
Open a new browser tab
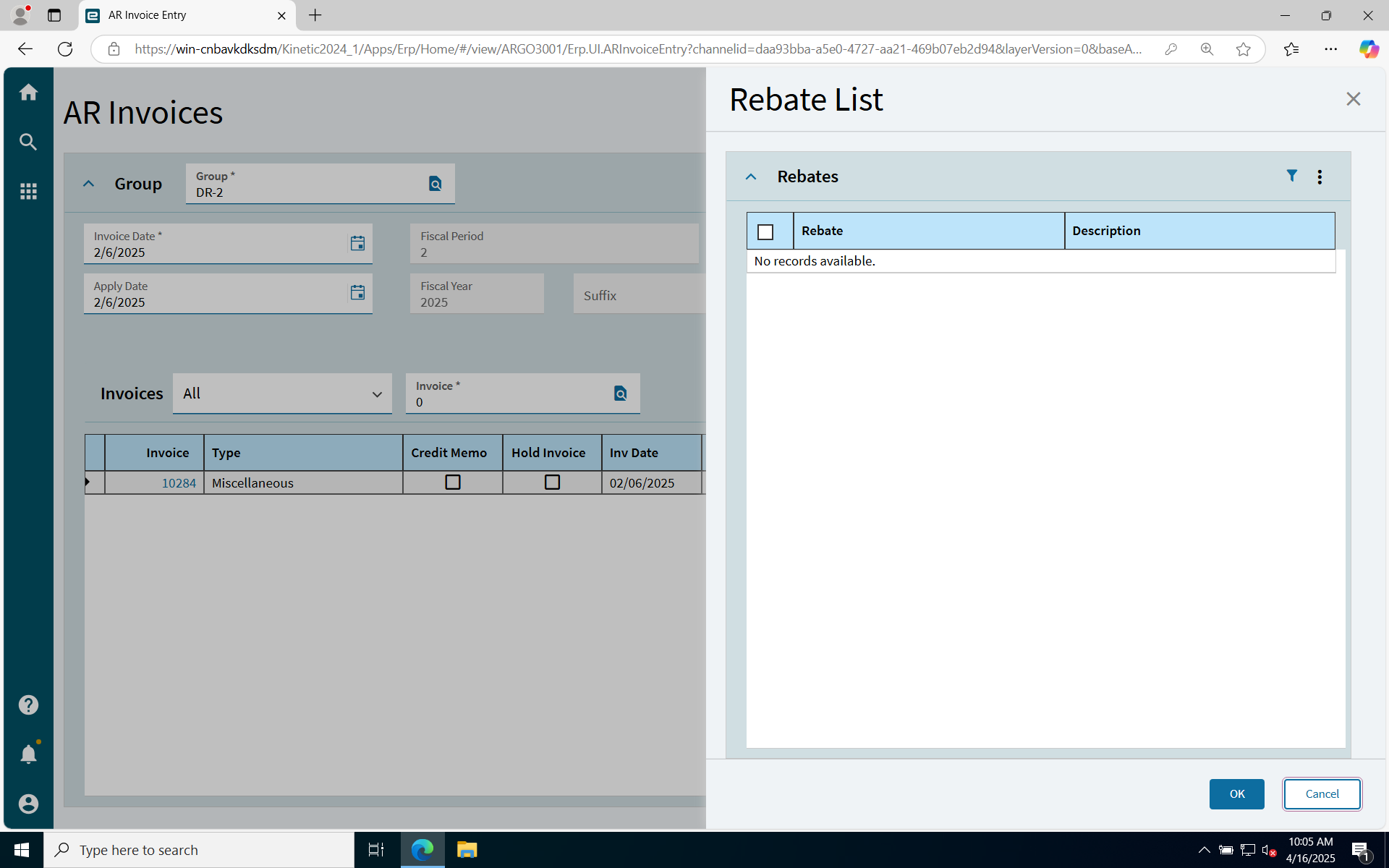click(x=315, y=15)
